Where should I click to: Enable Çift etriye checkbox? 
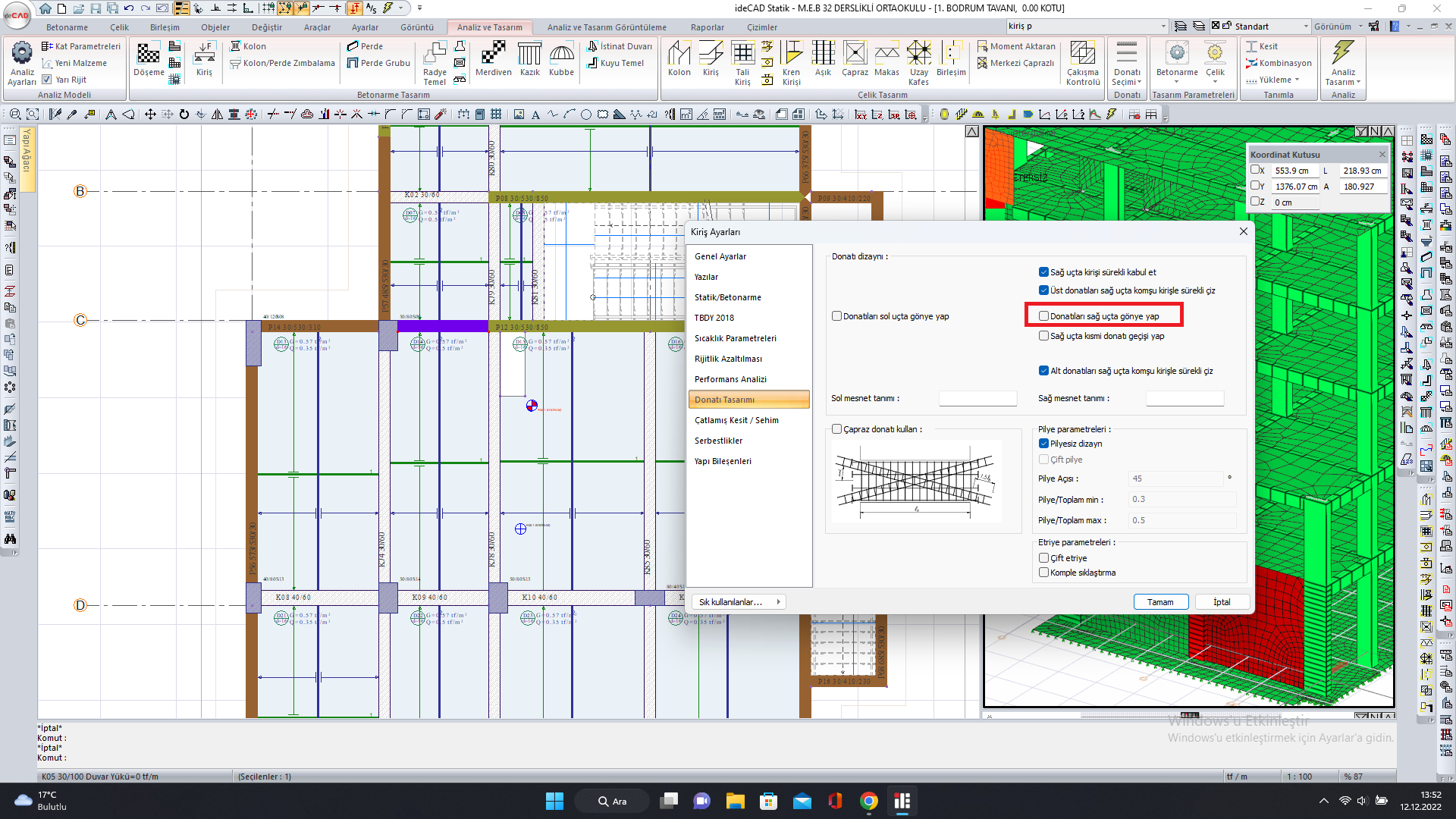pyautogui.click(x=1044, y=558)
